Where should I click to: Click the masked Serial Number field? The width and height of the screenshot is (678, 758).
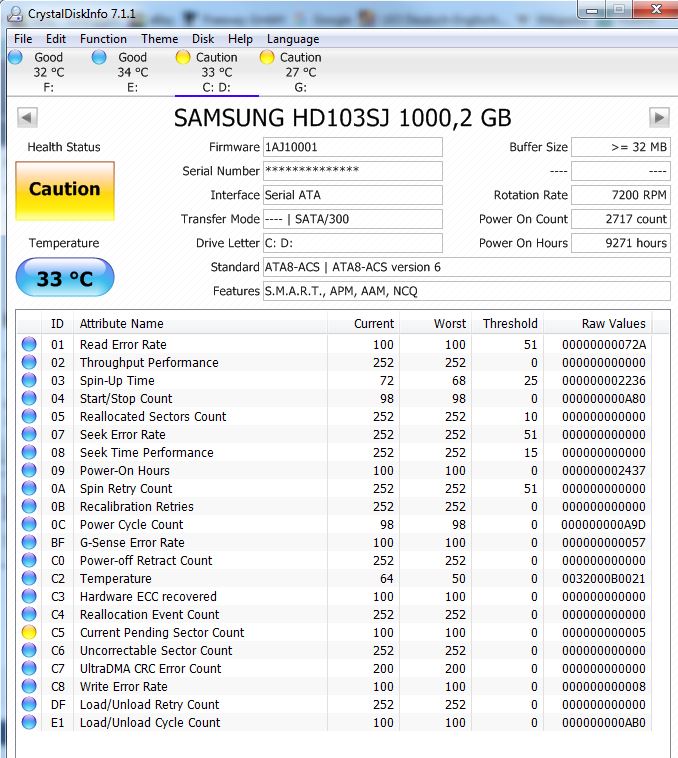tap(352, 171)
